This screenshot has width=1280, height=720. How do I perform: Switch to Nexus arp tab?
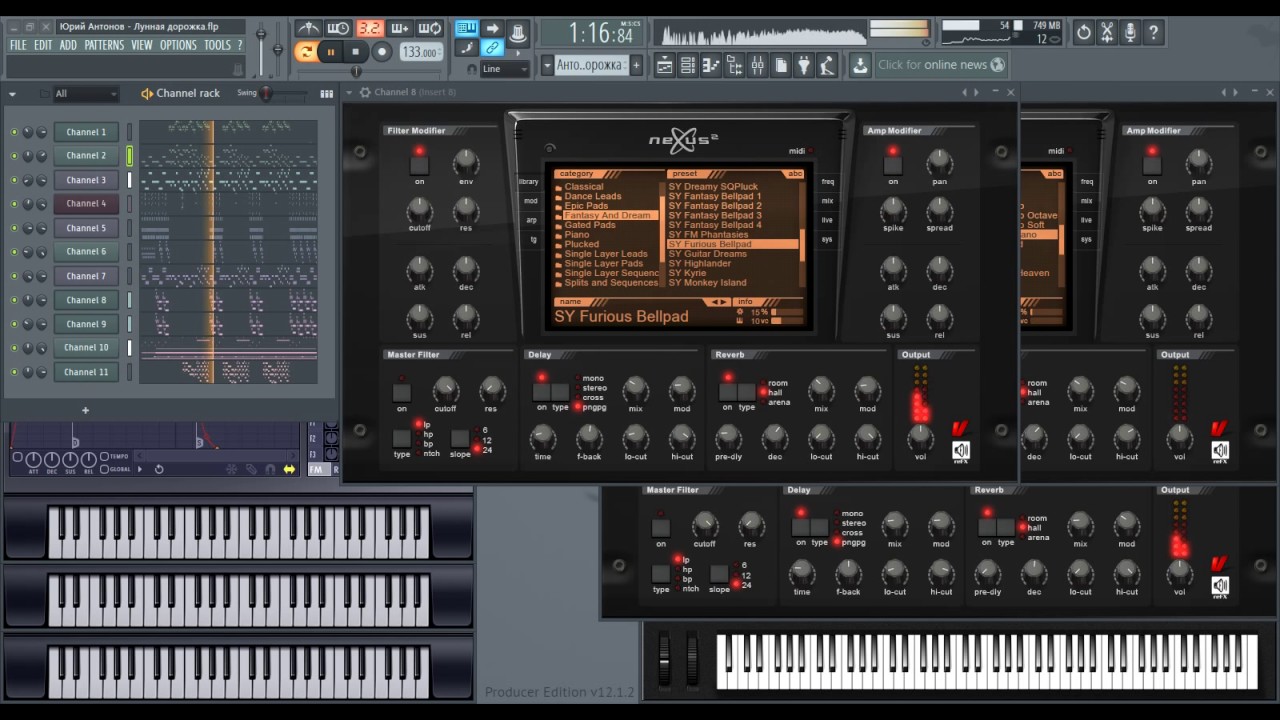click(x=530, y=220)
